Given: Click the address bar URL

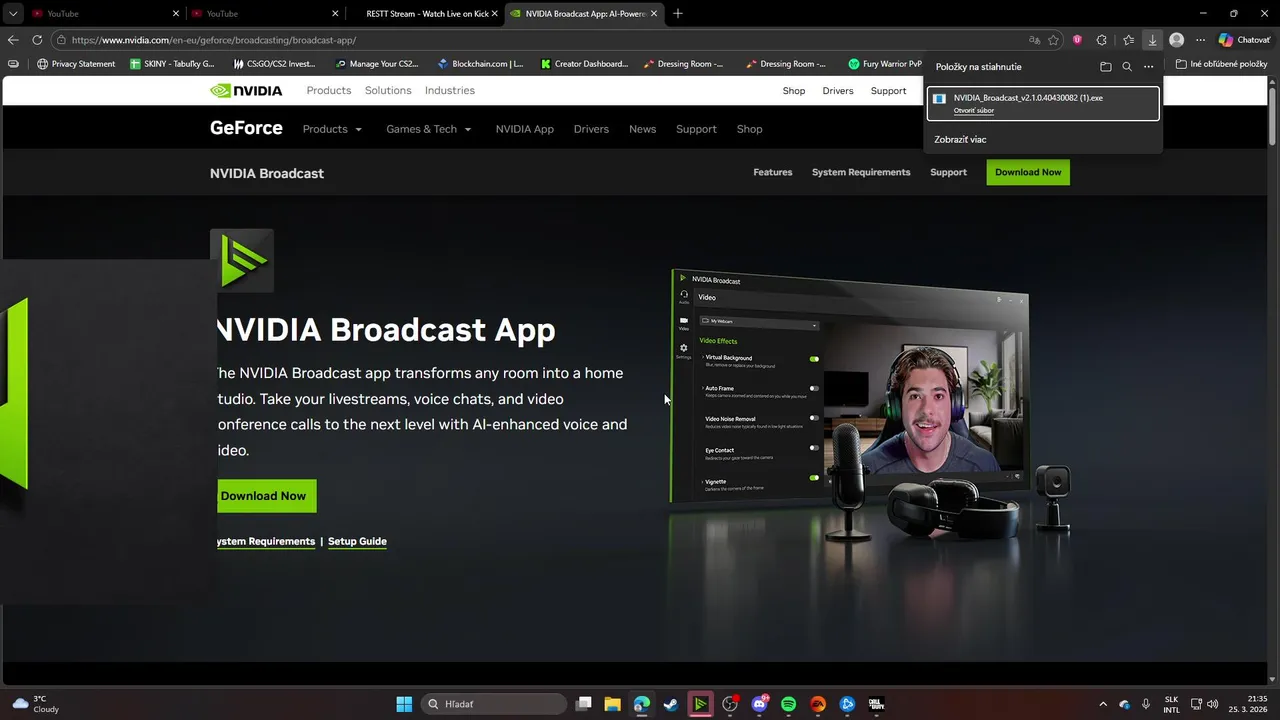Looking at the screenshot, I should click(213, 40).
